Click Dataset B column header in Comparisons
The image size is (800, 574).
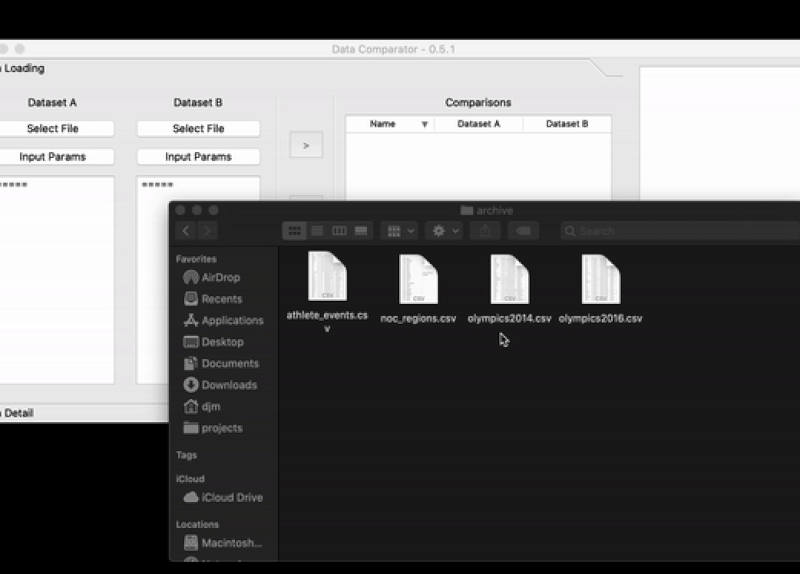[567, 124]
